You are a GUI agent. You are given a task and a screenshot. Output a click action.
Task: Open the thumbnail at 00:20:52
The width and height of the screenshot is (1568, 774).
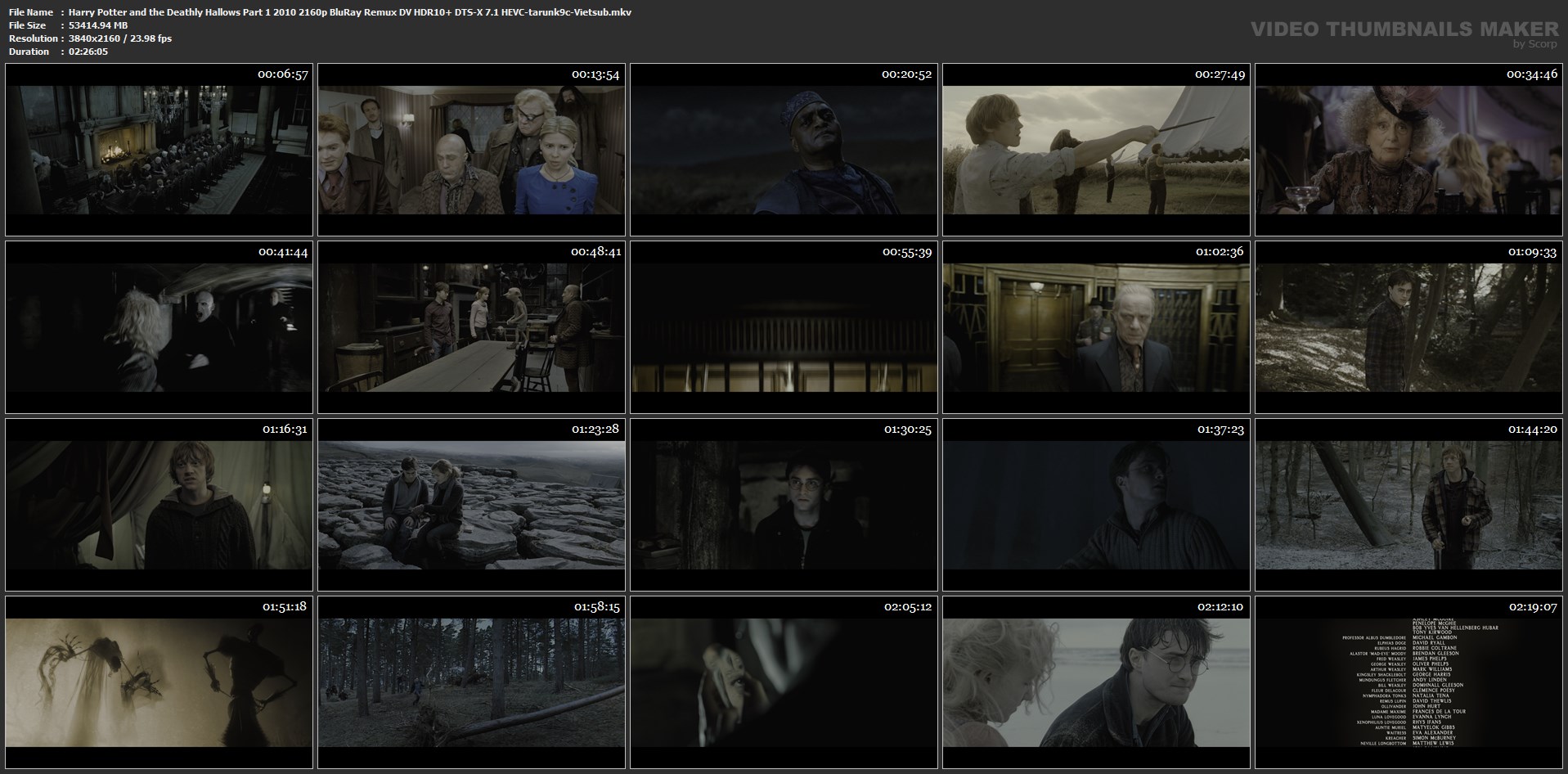(x=784, y=150)
